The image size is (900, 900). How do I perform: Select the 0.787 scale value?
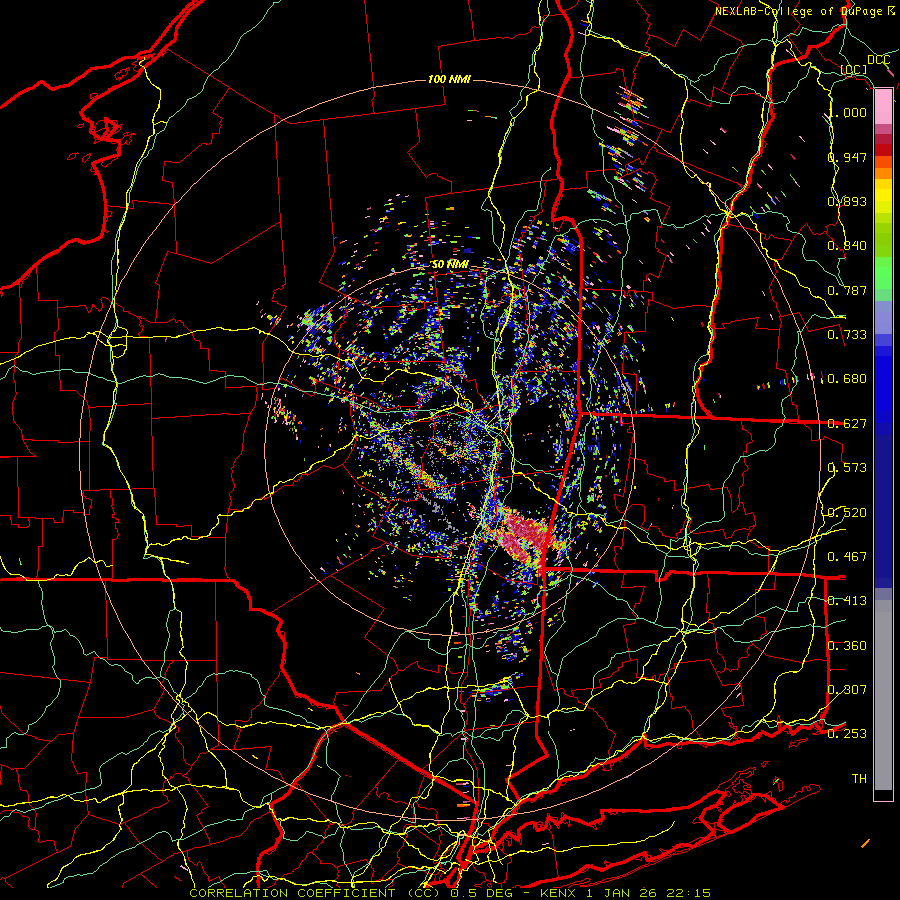847,290
